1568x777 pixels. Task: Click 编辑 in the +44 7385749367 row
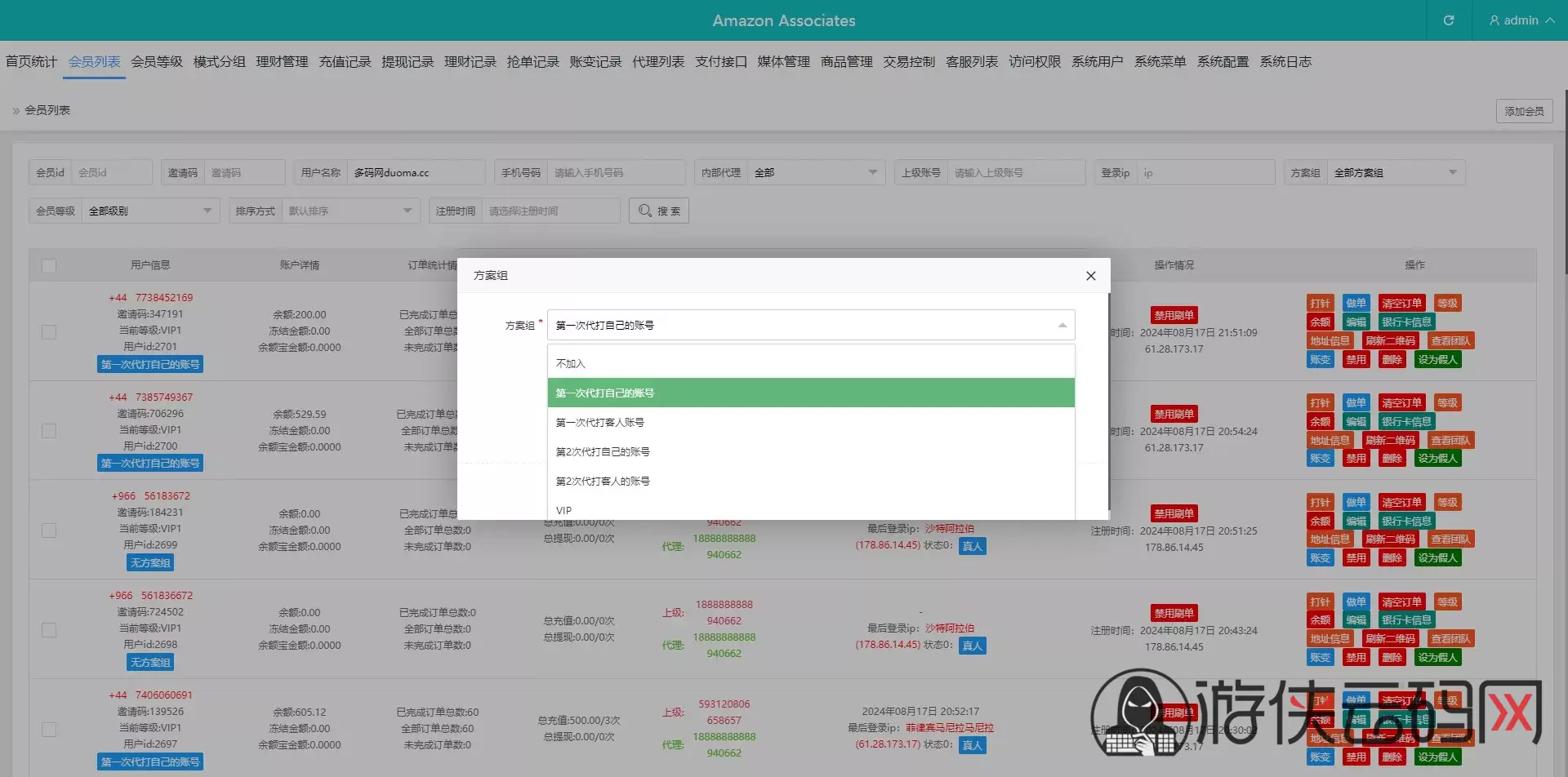(x=1356, y=422)
